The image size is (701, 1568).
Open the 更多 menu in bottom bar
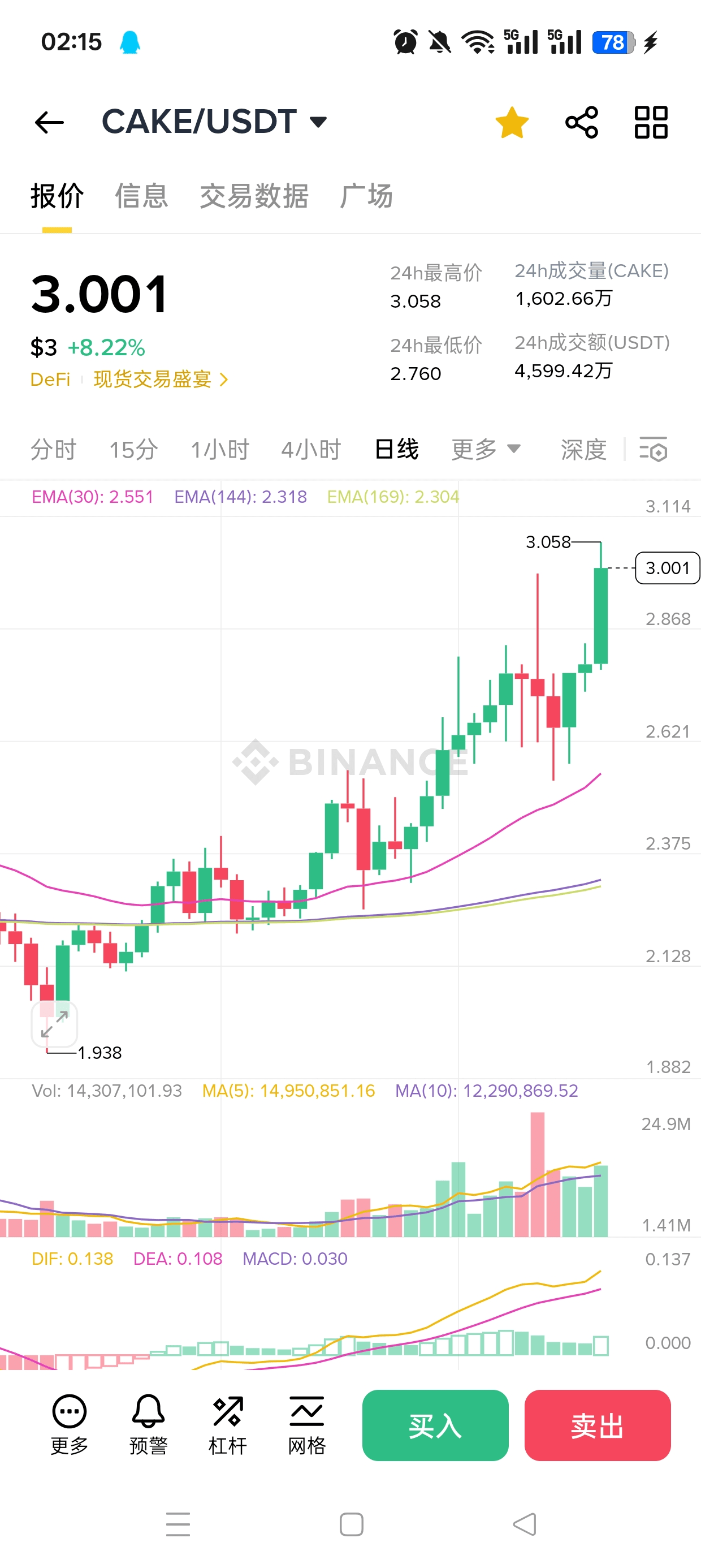[70, 1424]
